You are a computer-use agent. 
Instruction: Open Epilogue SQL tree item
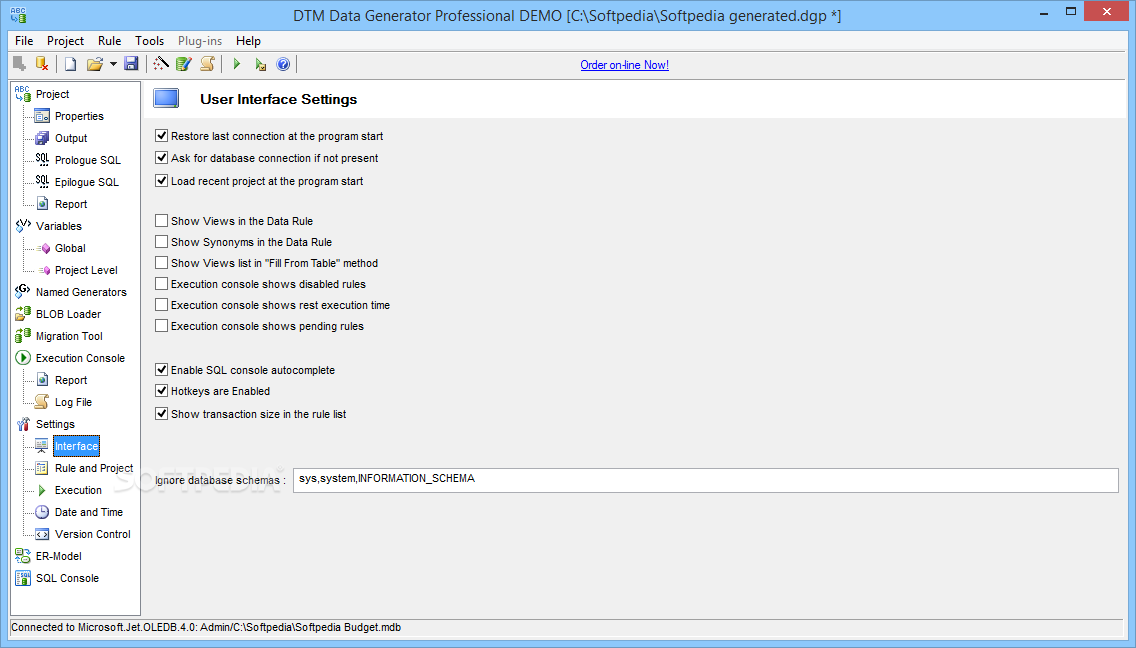pyautogui.click(x=86, y=182)
